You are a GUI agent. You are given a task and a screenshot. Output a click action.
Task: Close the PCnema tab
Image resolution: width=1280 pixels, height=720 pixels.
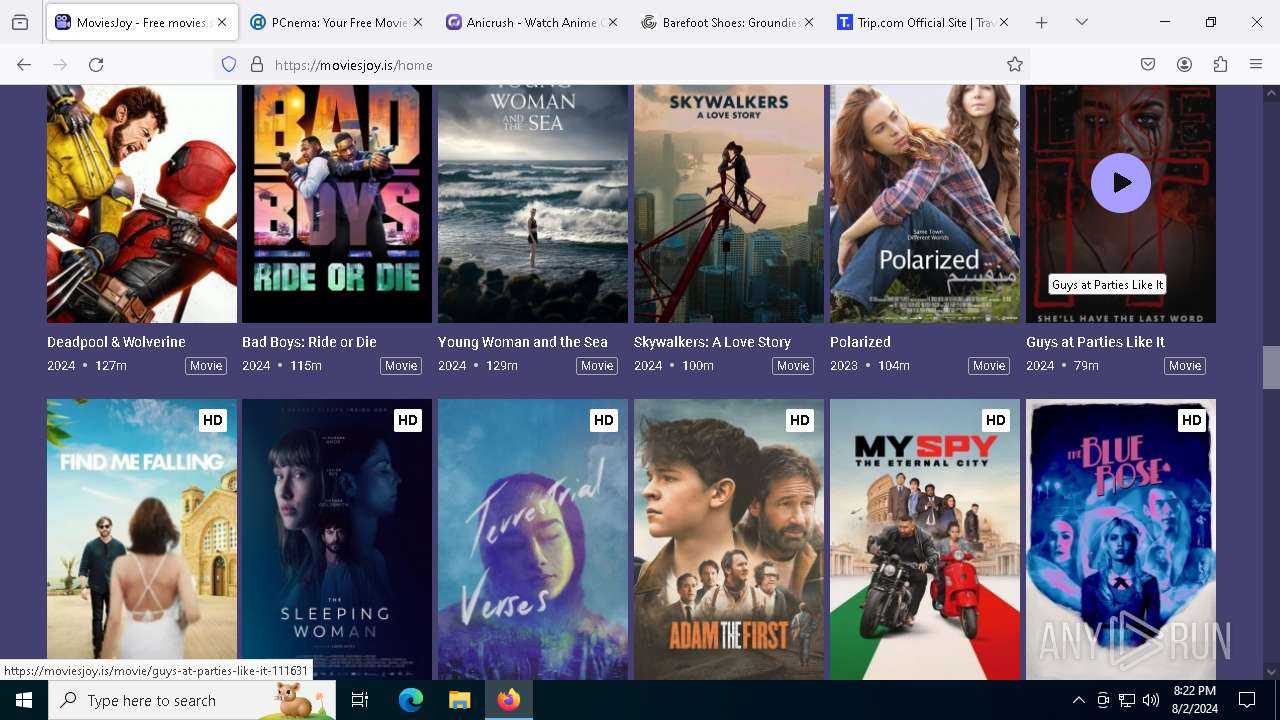(417, 22)
